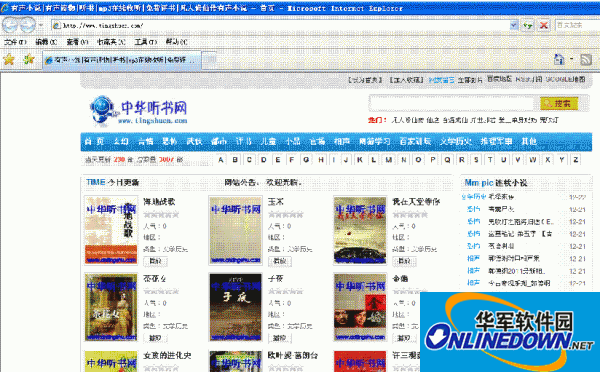Click letter W in the alphabet index
Screen dimensions: 600x372
(x=533, y=160)
